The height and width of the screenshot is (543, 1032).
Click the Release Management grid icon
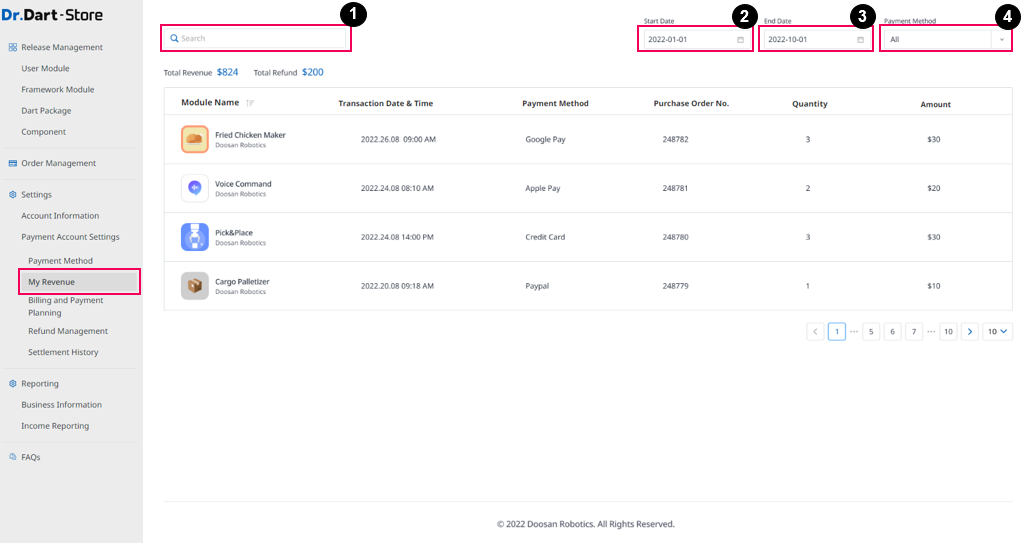(x=13, y=47)
